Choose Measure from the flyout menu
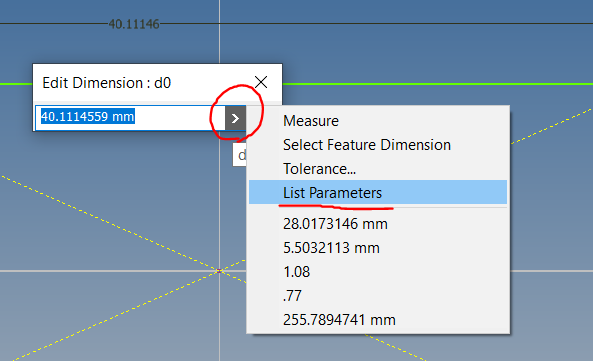Viewport: 593px width, 361px height. 377,121
